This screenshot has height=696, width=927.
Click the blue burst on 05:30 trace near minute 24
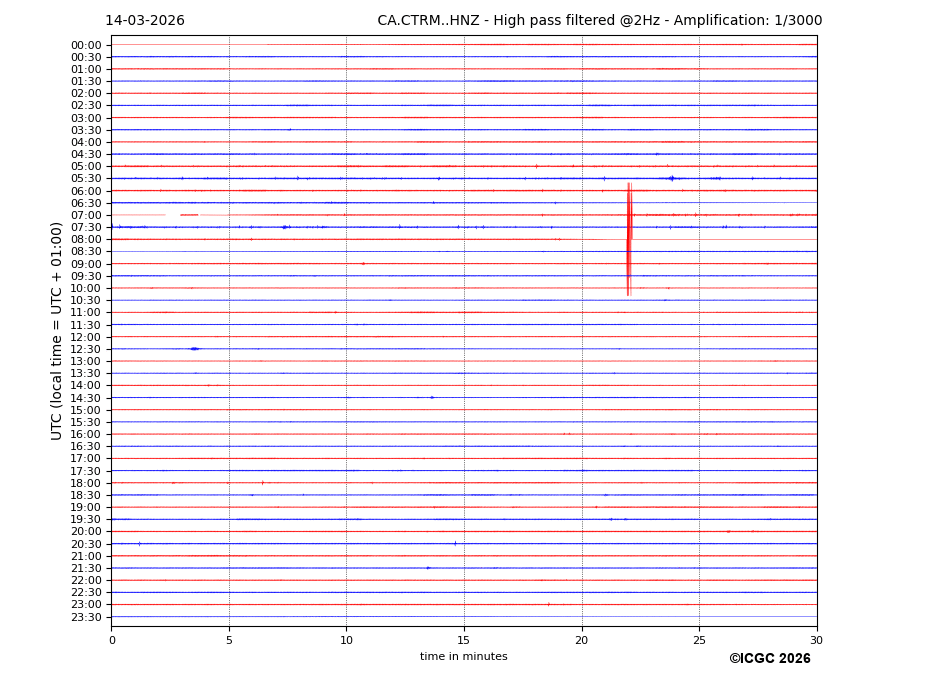[x=671, y=178]
